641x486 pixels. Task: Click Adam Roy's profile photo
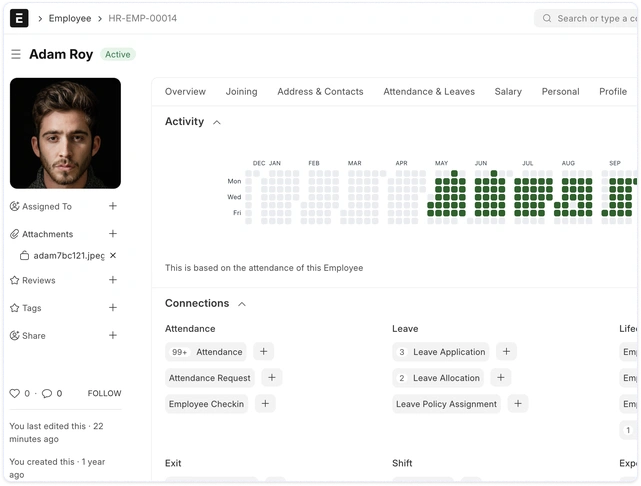65,133
